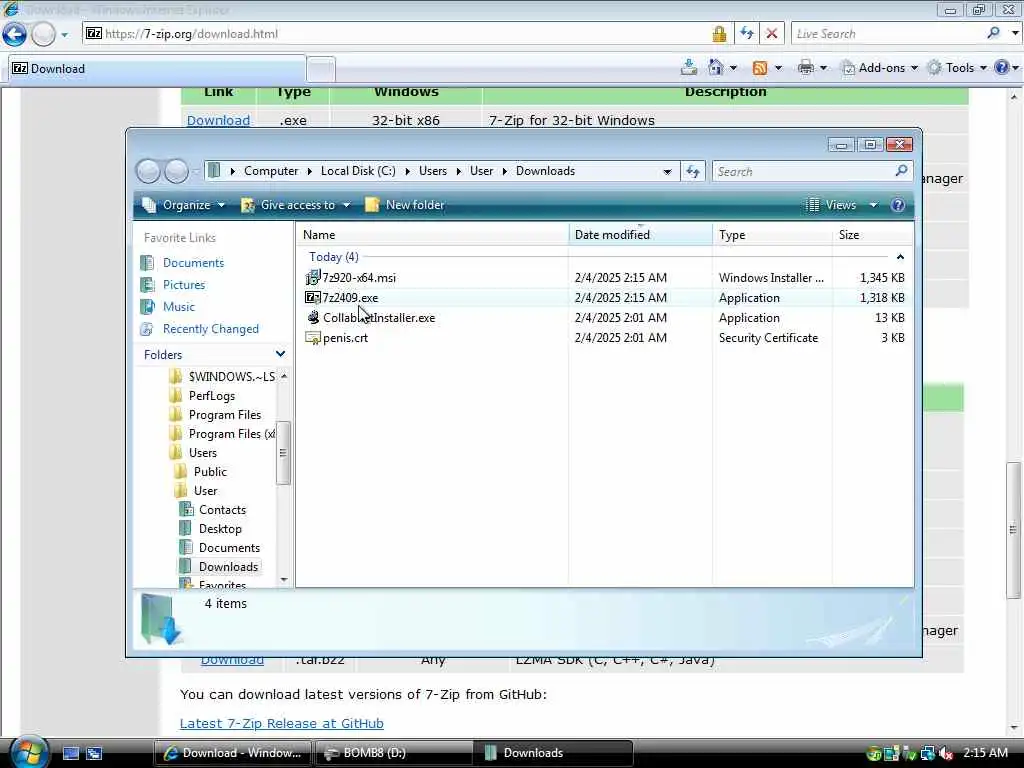Expand the Explorer address bar history dropdown

[667, 172]
